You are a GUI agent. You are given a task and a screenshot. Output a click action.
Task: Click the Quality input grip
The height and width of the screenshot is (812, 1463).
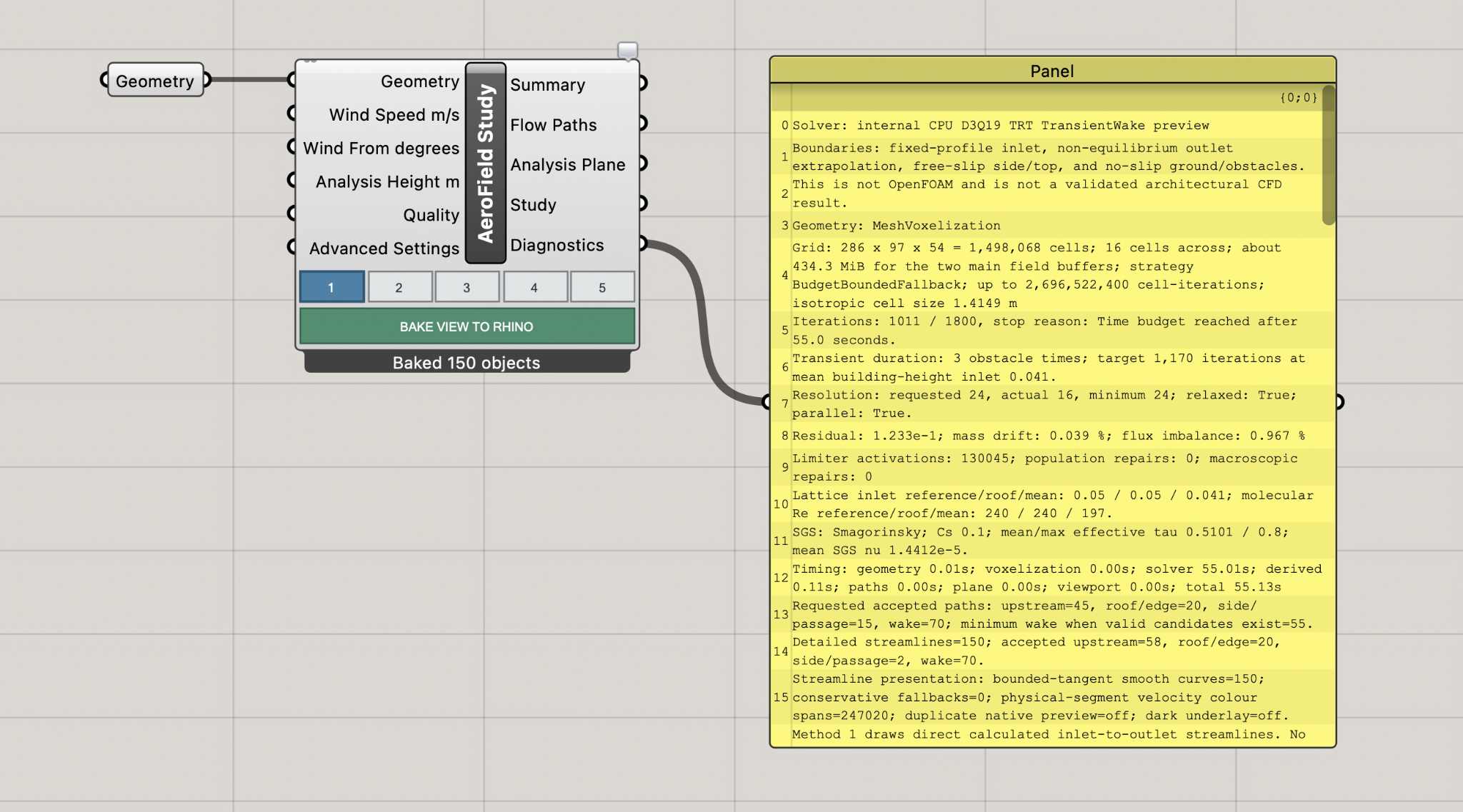(x=291, y=214)
